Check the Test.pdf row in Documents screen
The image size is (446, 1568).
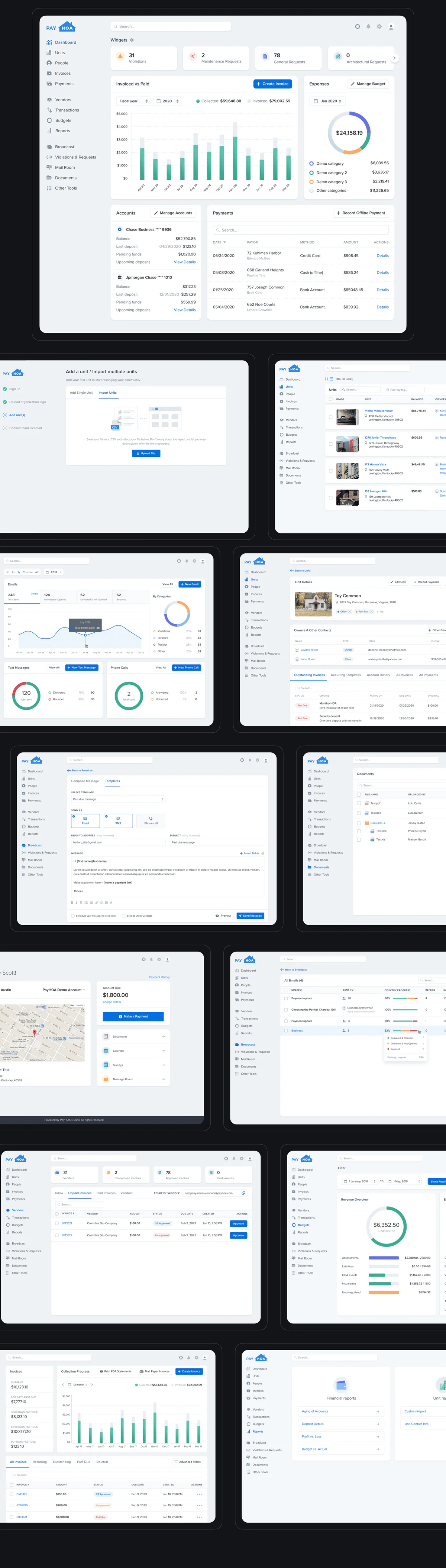coord(359,803)
